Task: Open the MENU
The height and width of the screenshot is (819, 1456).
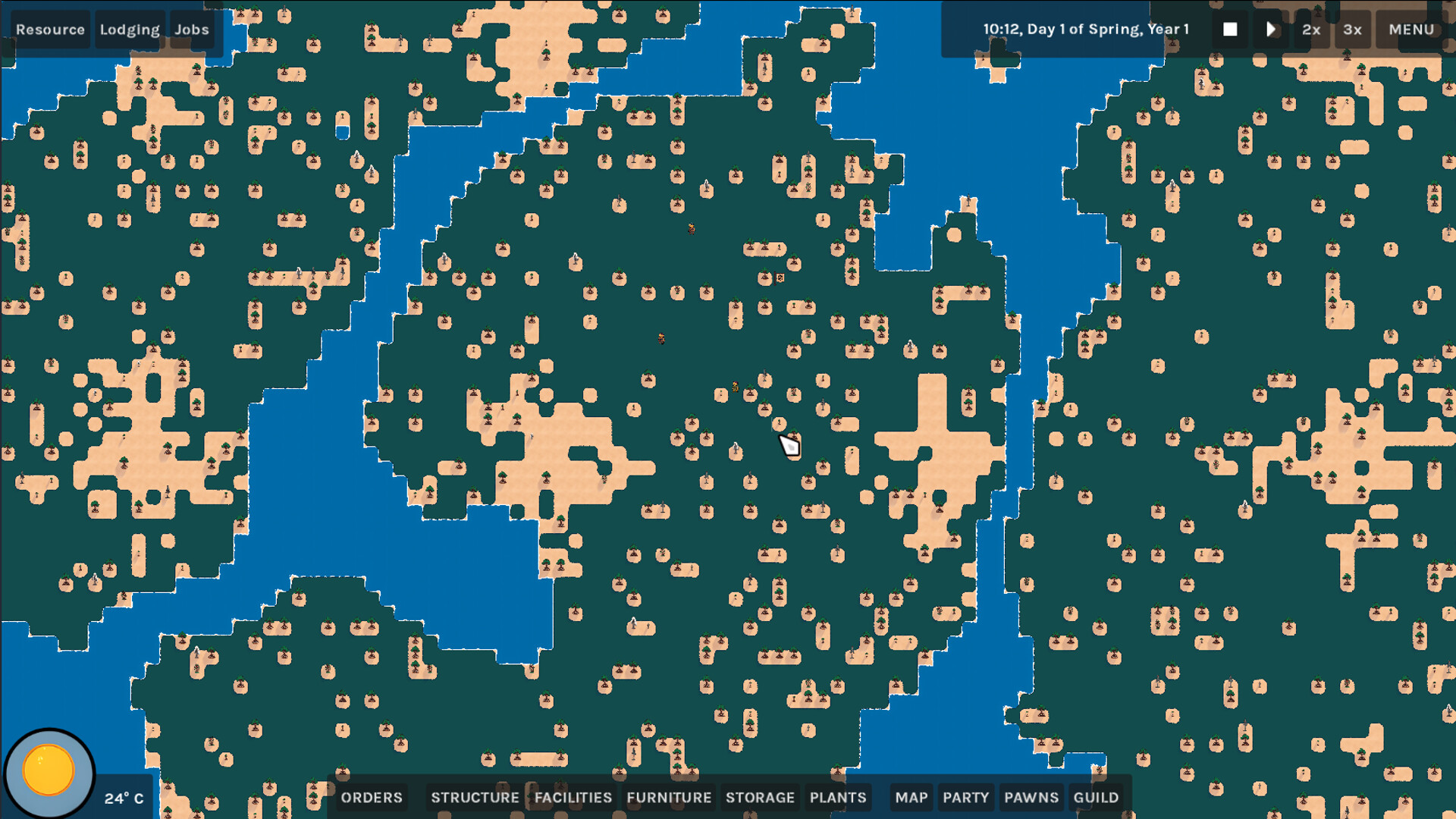Action: coord(1410,29)
